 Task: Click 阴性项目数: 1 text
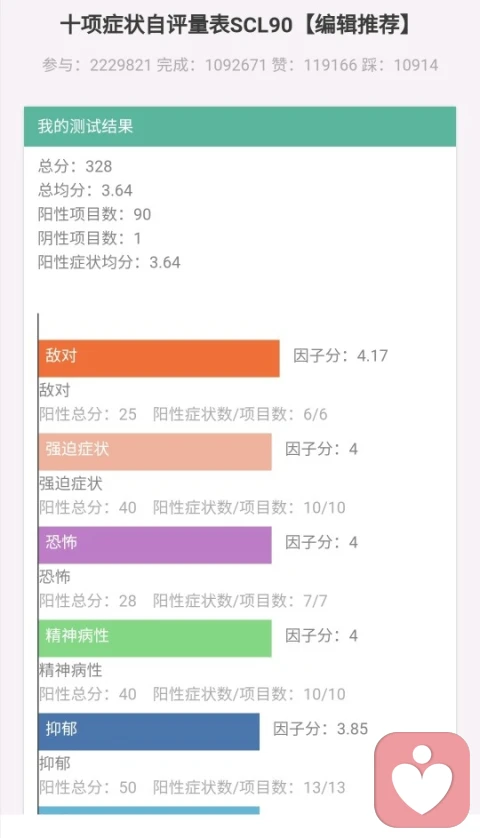(x=90, y=238)
